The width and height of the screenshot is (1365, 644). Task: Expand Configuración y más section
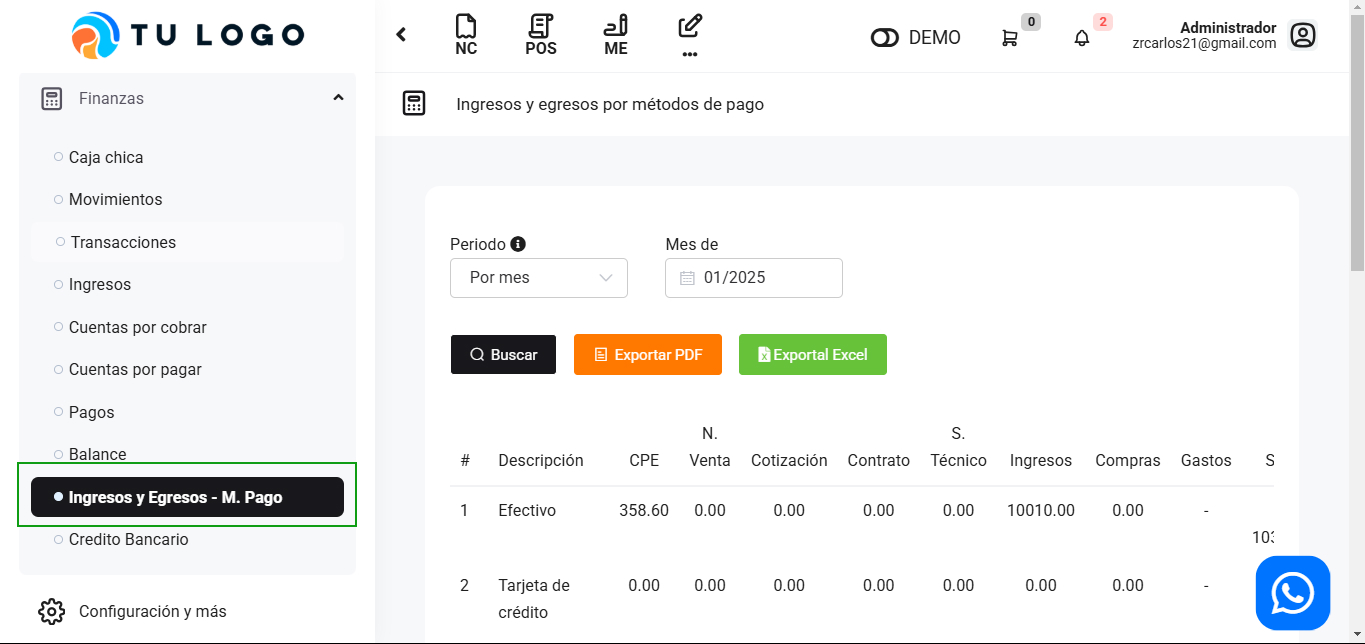click(x=152, y=611)
